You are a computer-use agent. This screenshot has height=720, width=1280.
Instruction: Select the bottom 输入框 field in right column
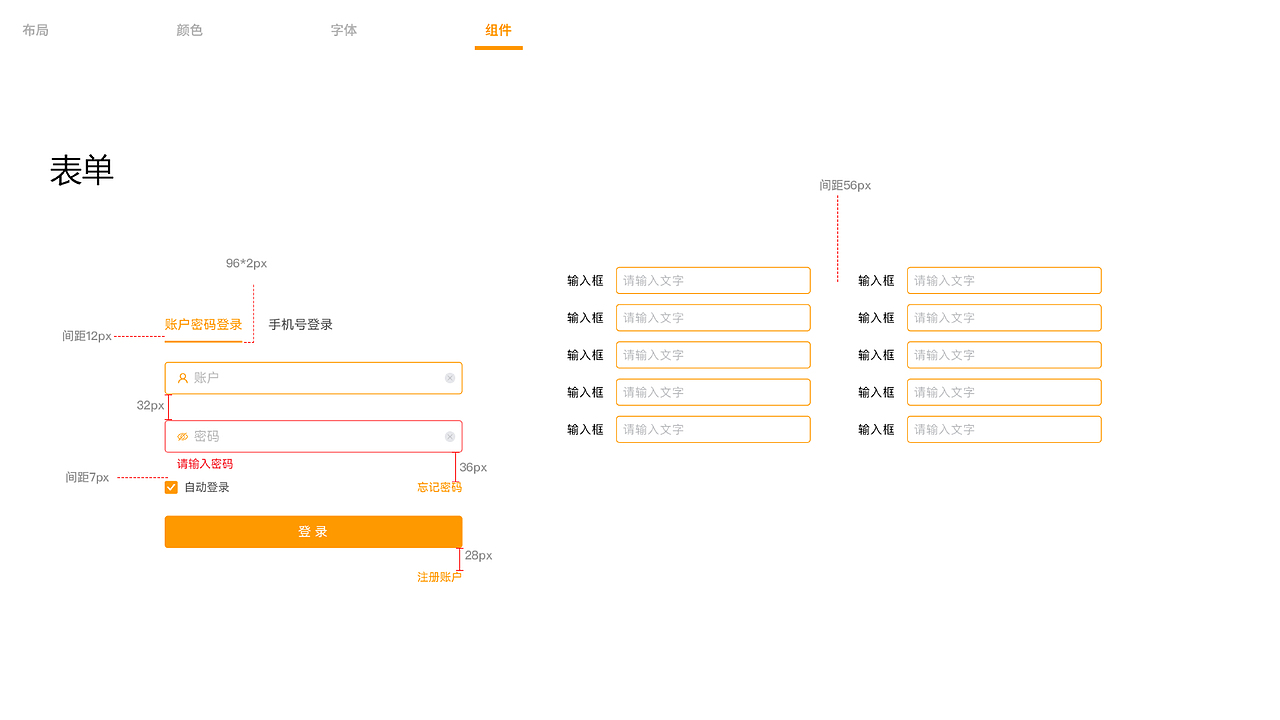click(x=1004, y=429)
